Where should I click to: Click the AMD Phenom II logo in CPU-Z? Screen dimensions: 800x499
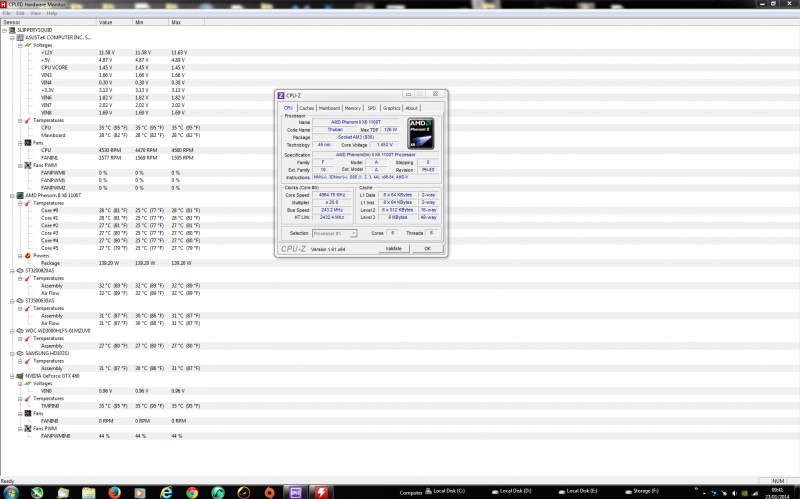[x=421, y=134]
